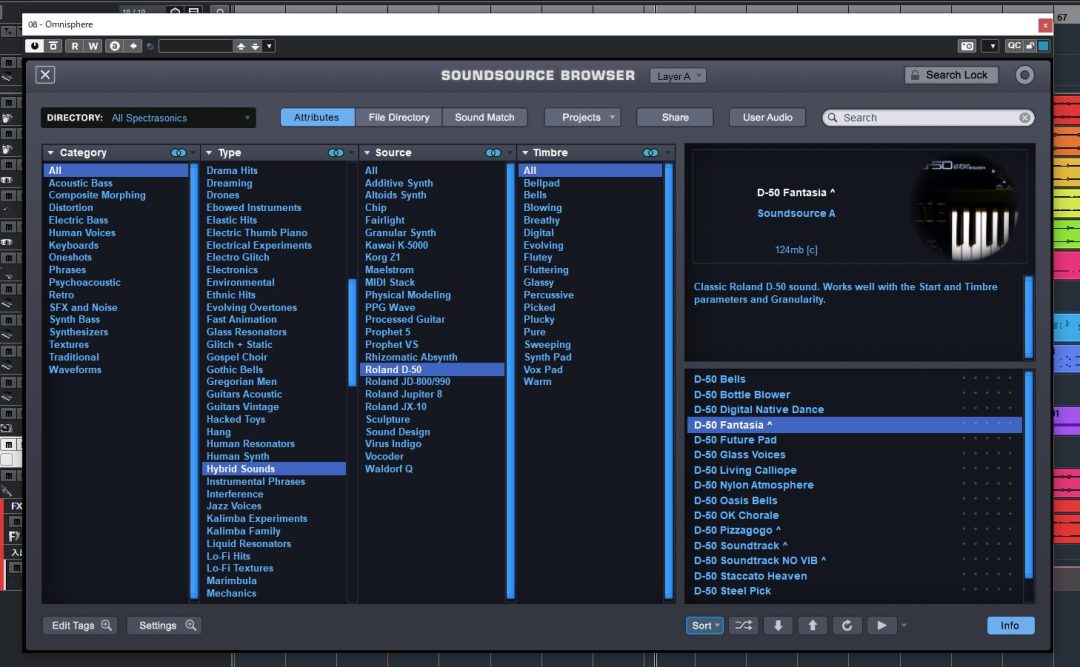The width and height of the screenshot is (1080, 667).
Task: Select Hybrid Sounds in the Type list
Action: [274, 469]
